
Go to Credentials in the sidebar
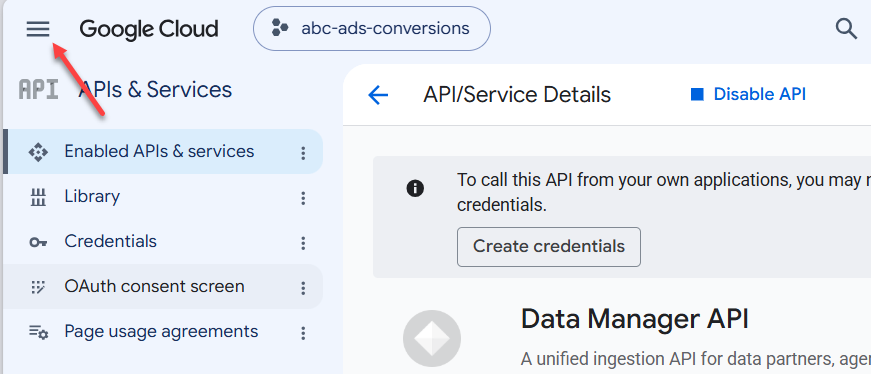click(163, 242)
